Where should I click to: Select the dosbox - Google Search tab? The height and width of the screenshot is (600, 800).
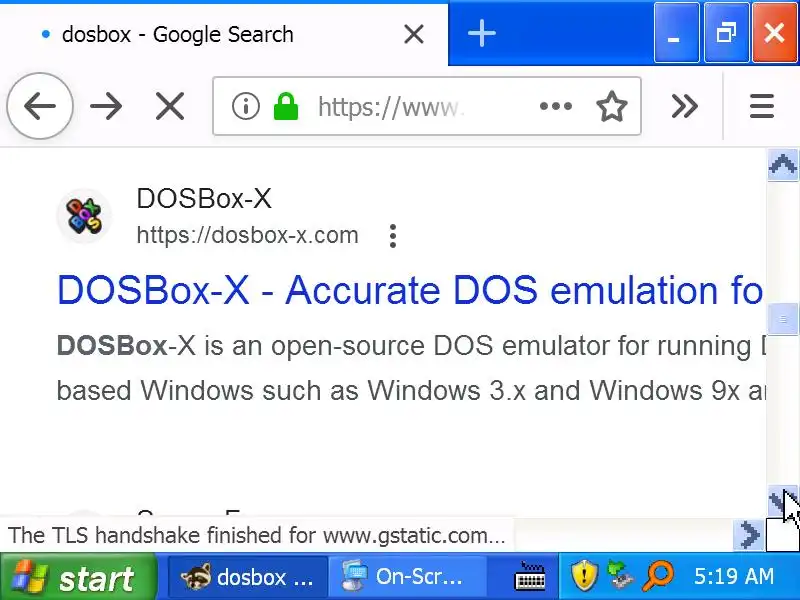click(224, 35)
